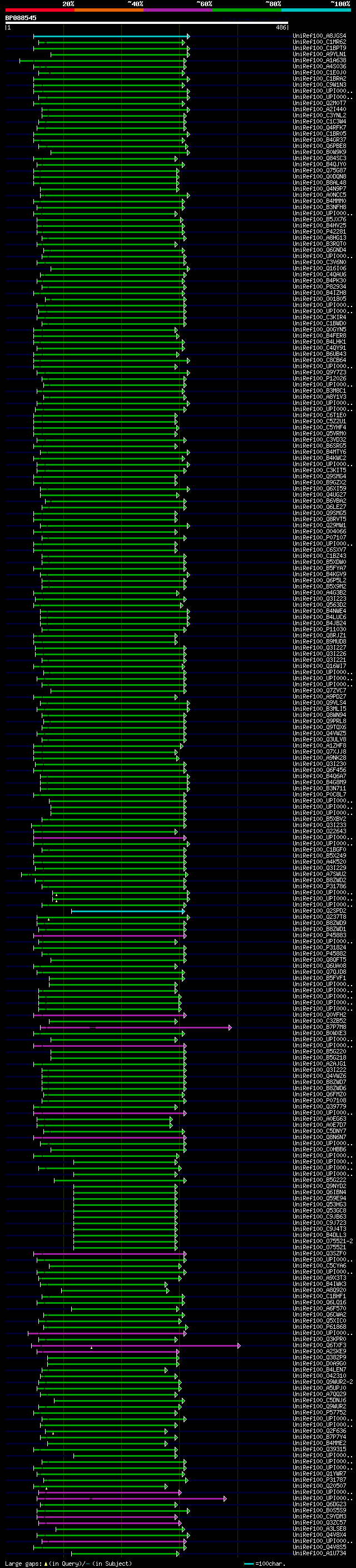Select the BP088545 query label
The image size is (356, 1568).
tap(21, 18)
